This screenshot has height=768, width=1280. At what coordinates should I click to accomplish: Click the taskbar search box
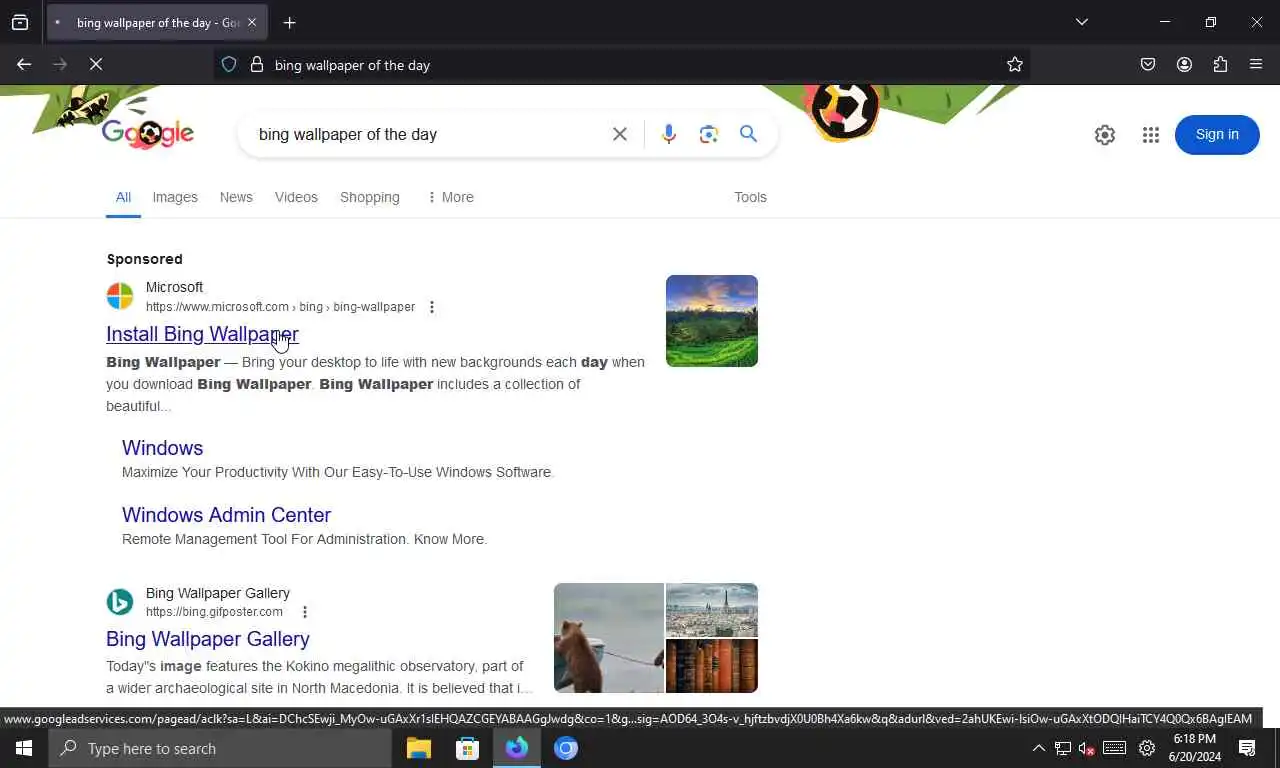(x=220, y=748)
